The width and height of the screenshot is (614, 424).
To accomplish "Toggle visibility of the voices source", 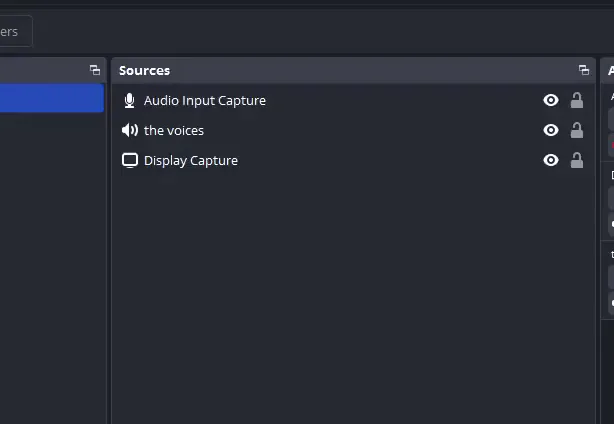I will (x=551, y=131).
